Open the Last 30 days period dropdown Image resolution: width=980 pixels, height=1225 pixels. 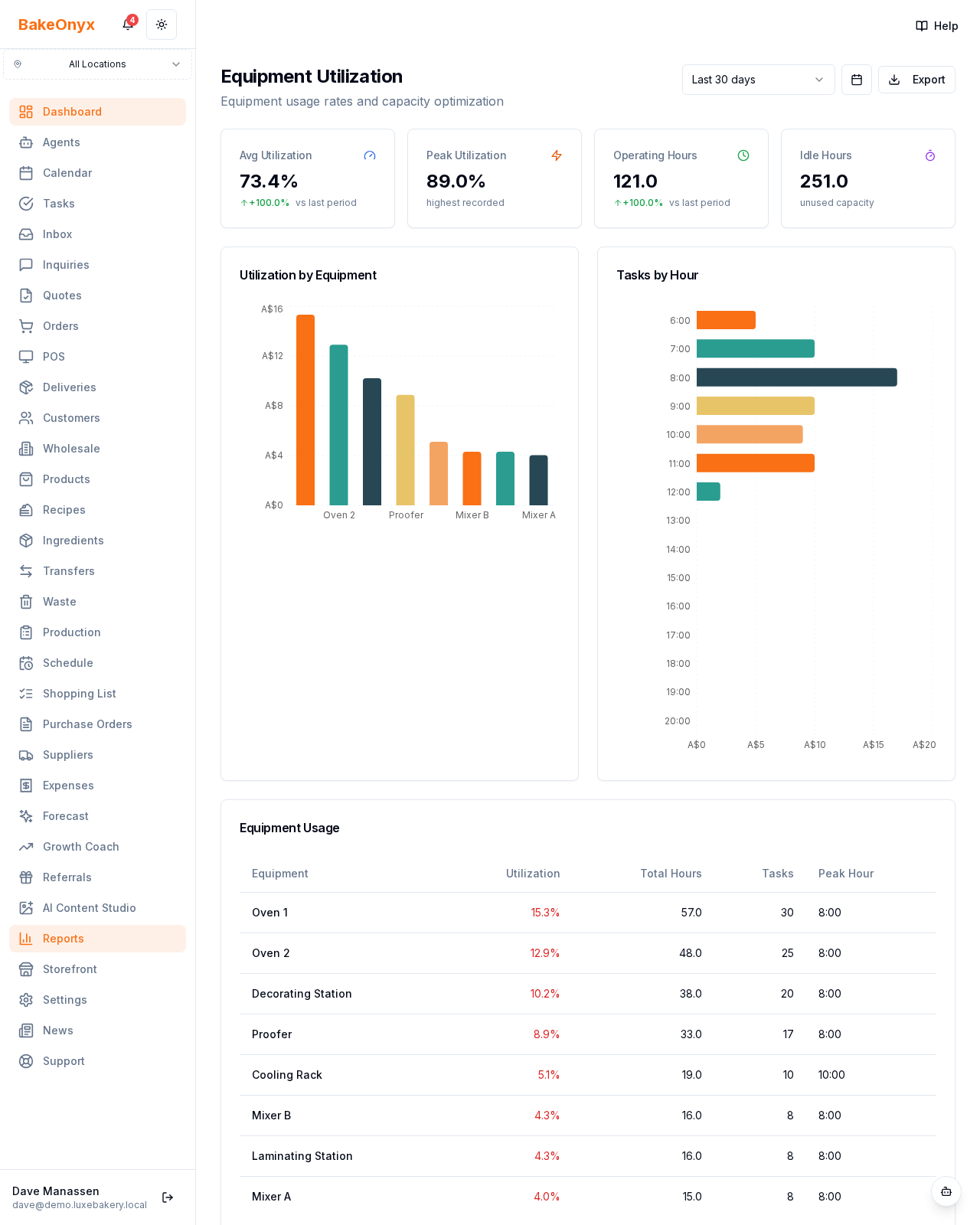[759, 80]
